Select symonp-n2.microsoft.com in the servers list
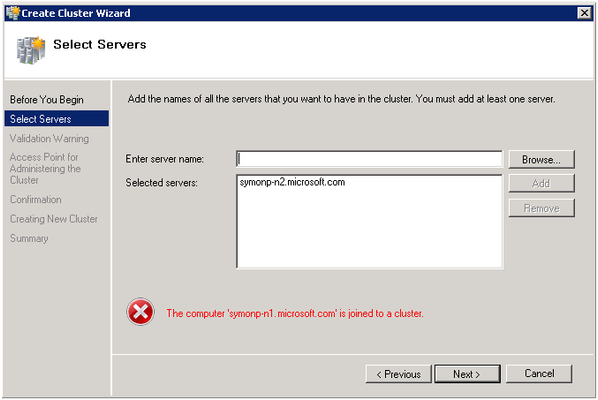This screenshot has width=598, height=400. point(292,182)
